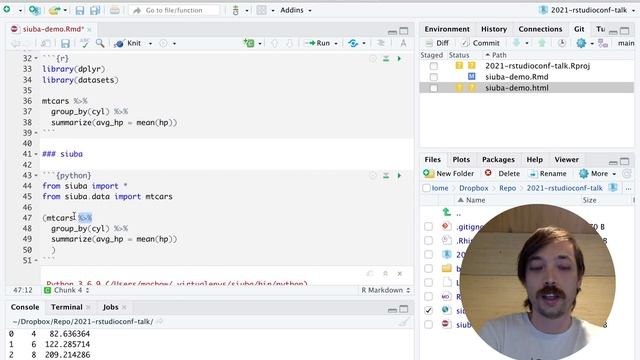
Task: Uncheck the checked file in Files pane
Action: [428, 310]
